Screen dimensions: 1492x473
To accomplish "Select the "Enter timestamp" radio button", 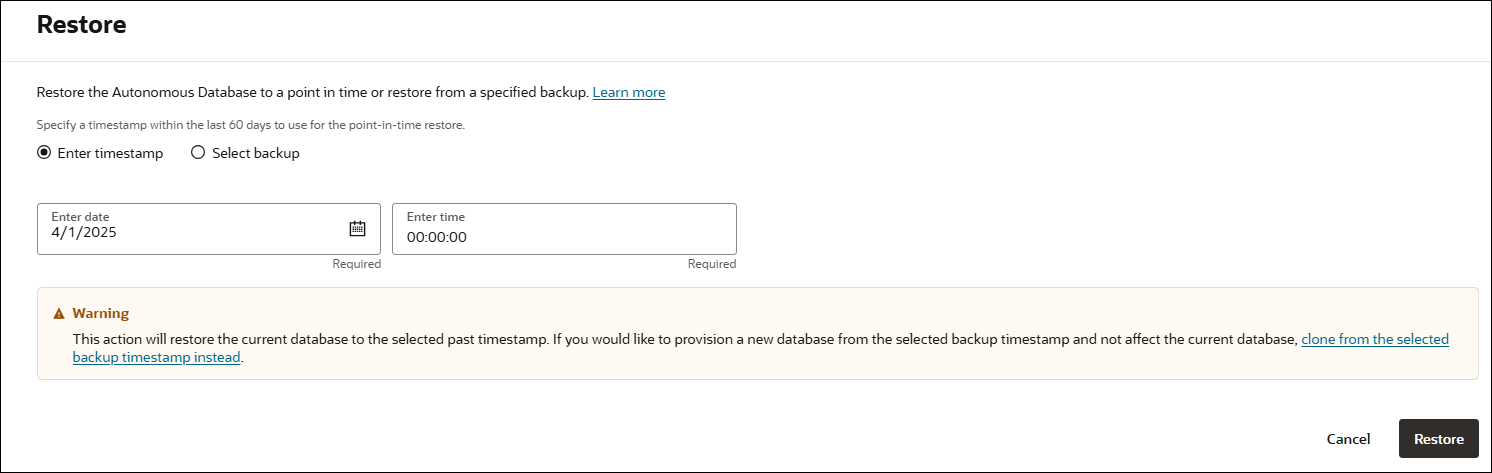I will coord(43,153).
